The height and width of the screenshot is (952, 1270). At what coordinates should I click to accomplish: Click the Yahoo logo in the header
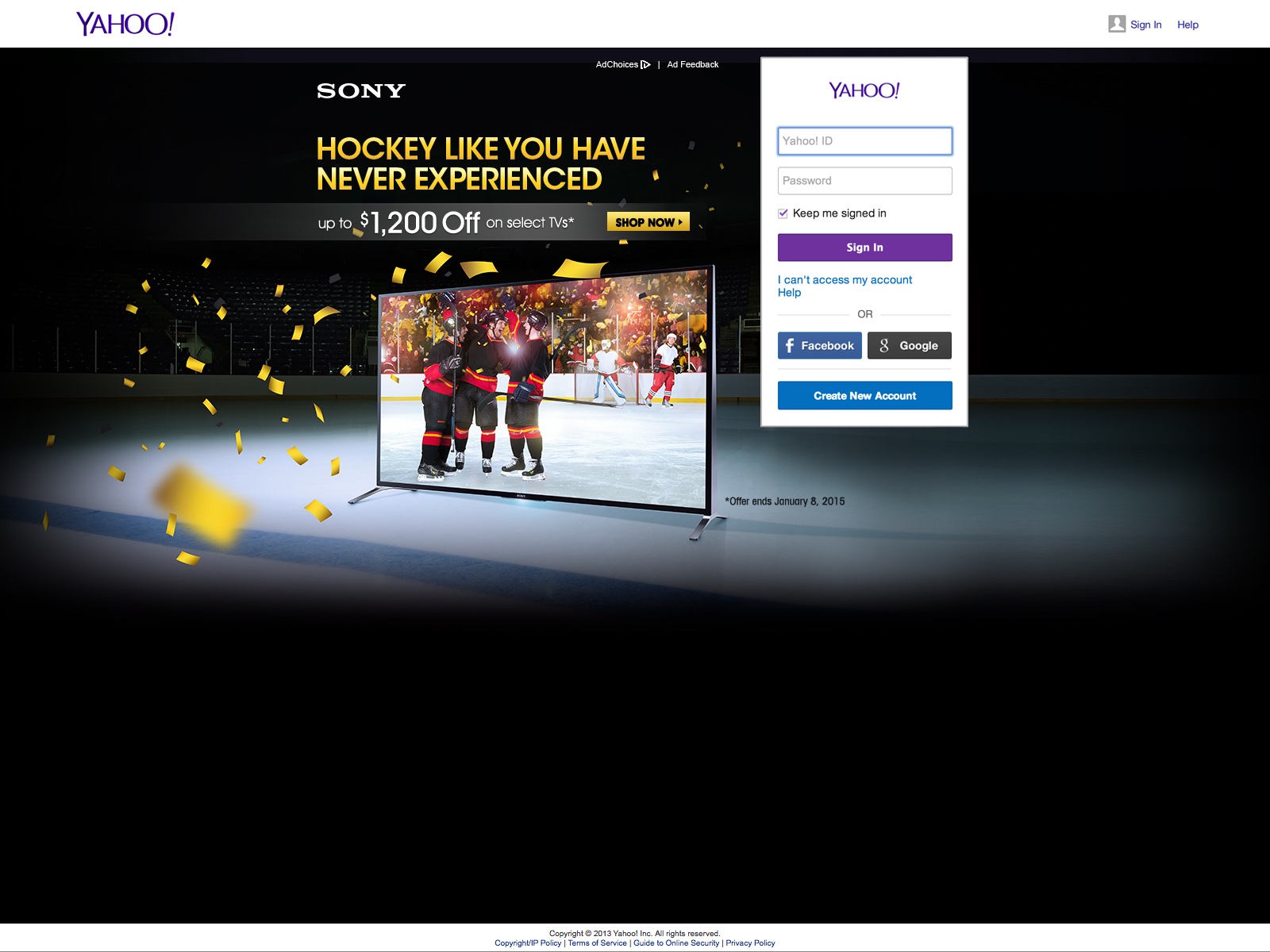[x=125, y=24]
